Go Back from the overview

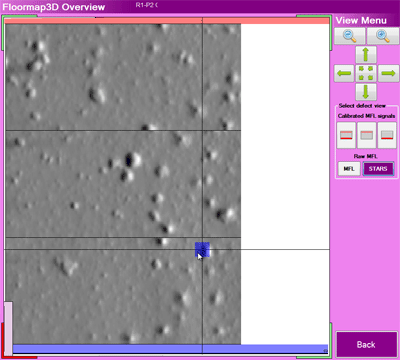pyautogui.click(x=366, y=344)
